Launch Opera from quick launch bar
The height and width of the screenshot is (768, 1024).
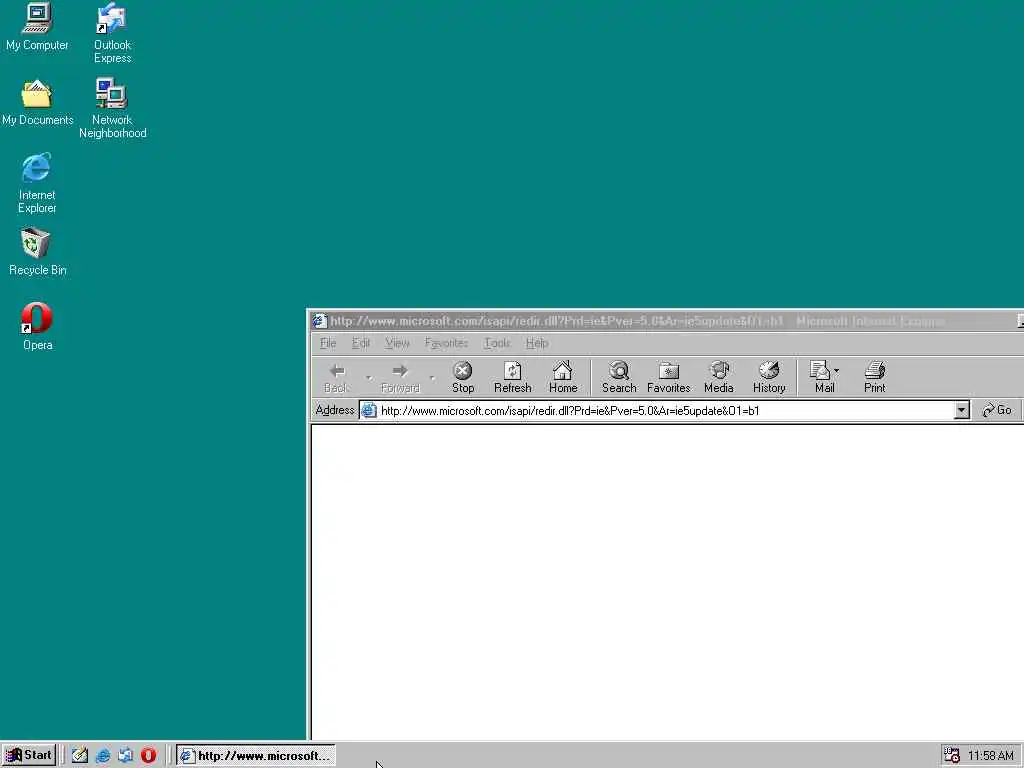(148, 755)
